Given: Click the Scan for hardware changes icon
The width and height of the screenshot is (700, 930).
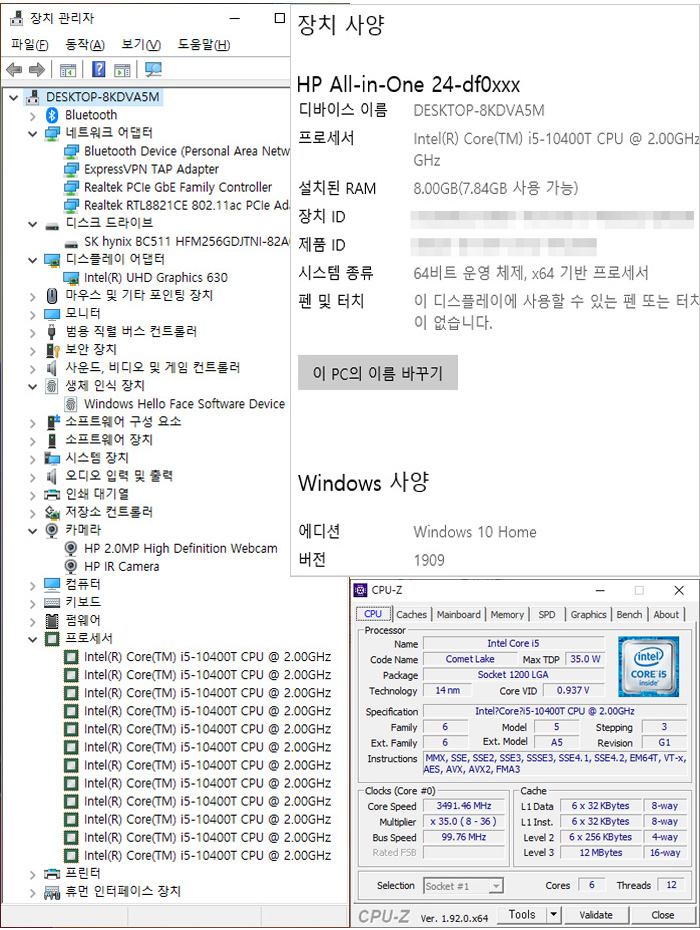Looking at the screenshot, I should (153, 70).
